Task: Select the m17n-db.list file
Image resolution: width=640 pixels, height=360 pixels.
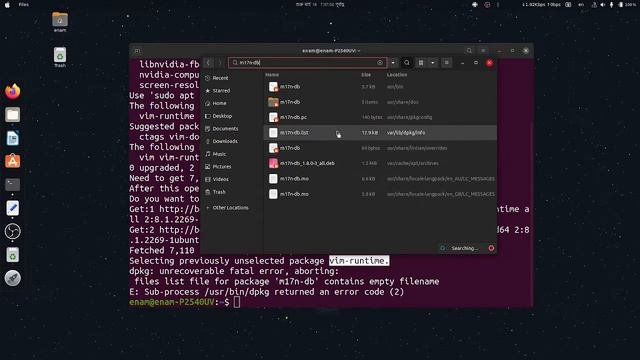Action: pyautogui.click(x=380, y=133)
